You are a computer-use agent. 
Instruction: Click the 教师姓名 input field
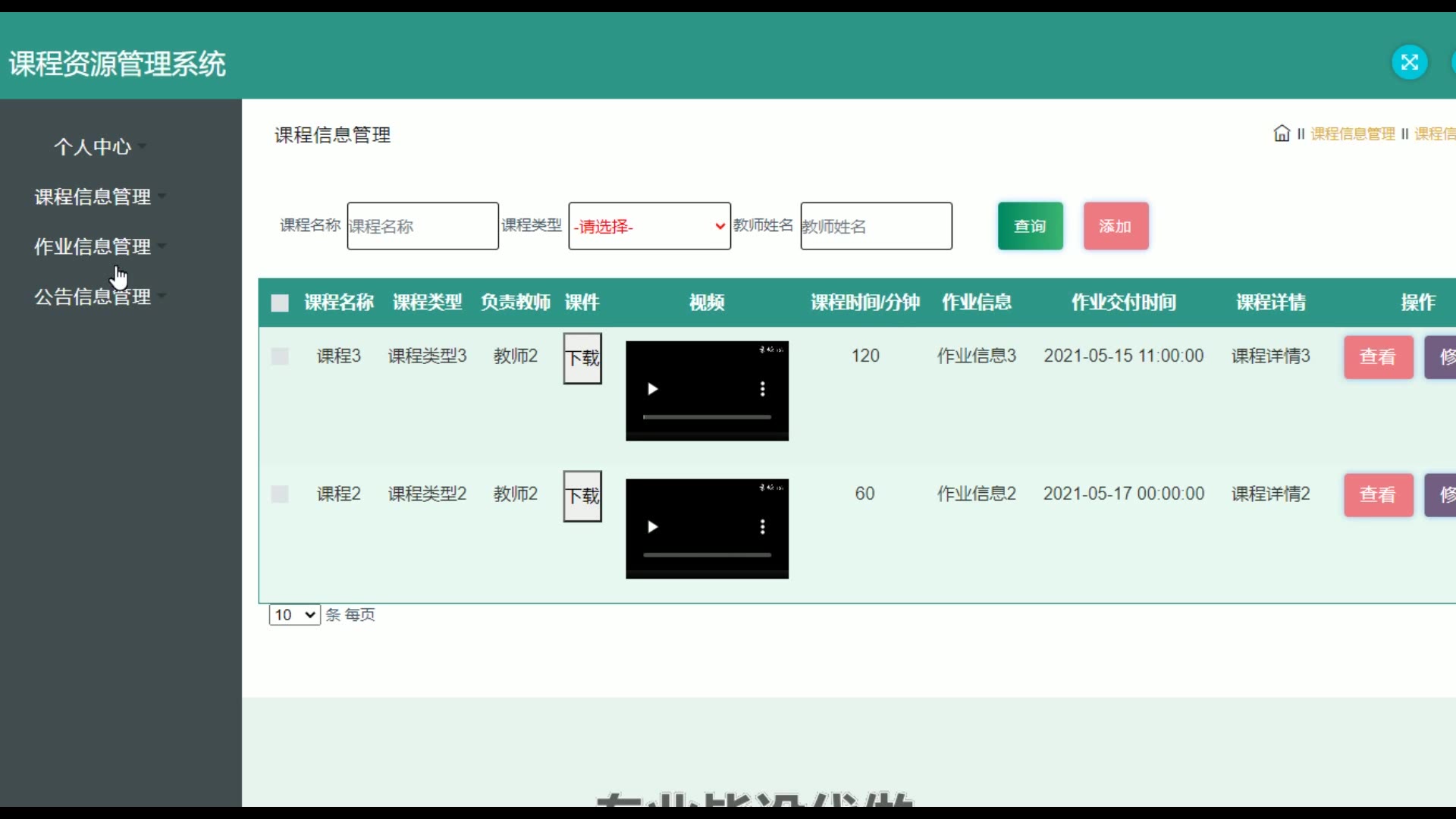click(x=876, y=226)
